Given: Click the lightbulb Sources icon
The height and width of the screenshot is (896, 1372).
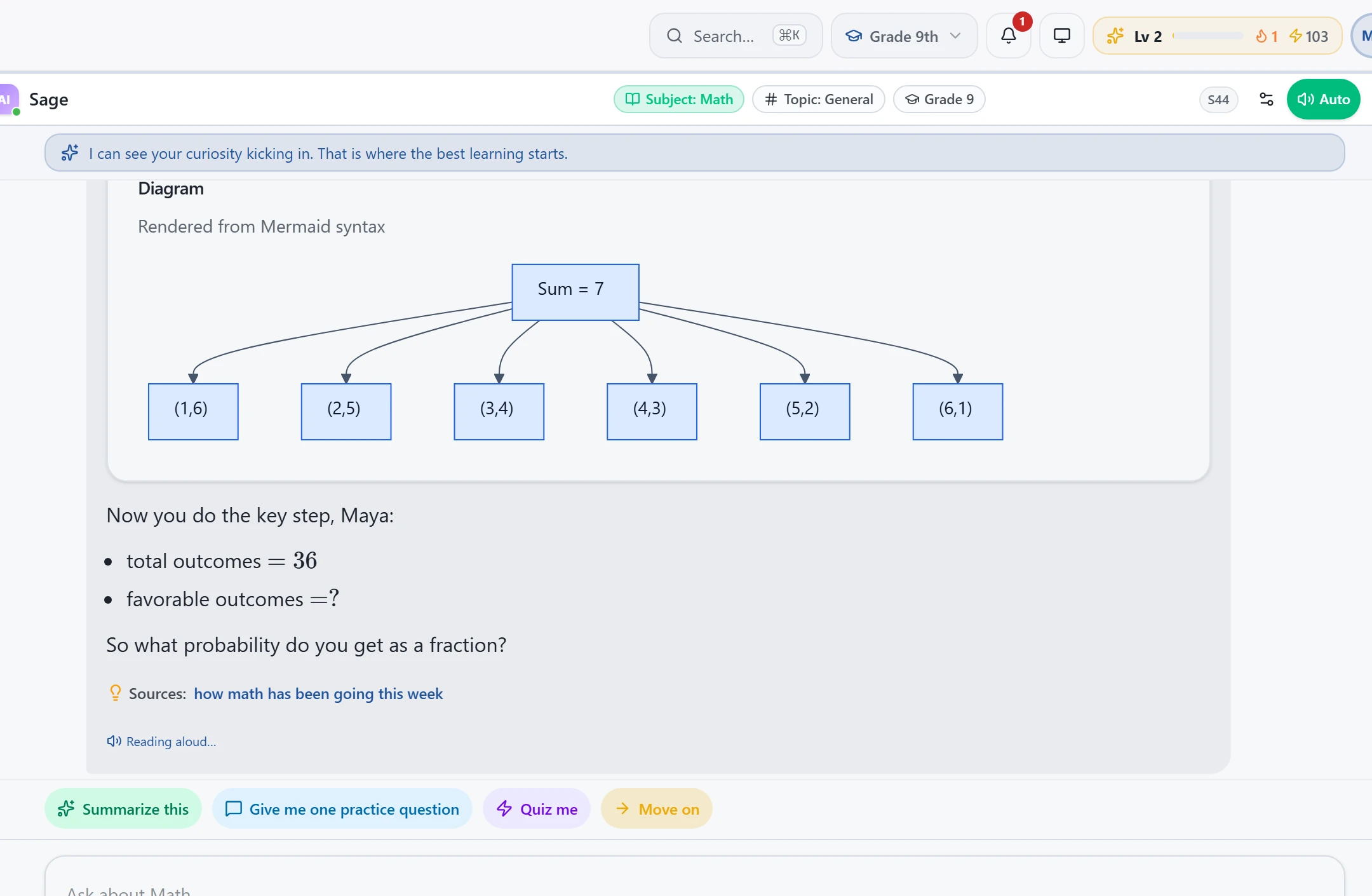Looking at the screenshot, I should click(115, 693).
